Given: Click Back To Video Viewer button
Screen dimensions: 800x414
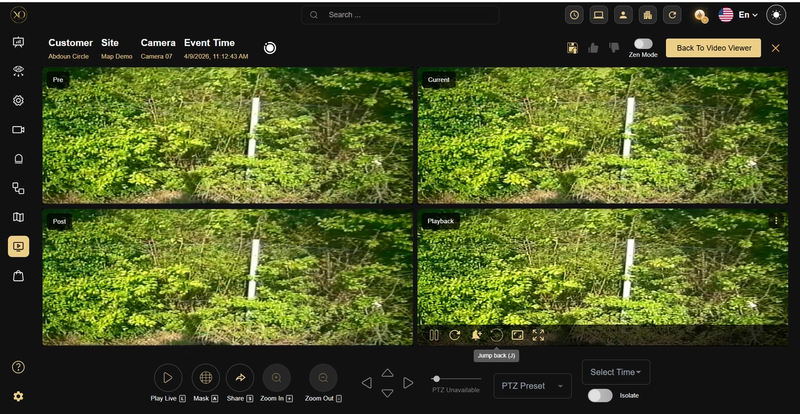Looking at the screenshot, I should 713,48.
